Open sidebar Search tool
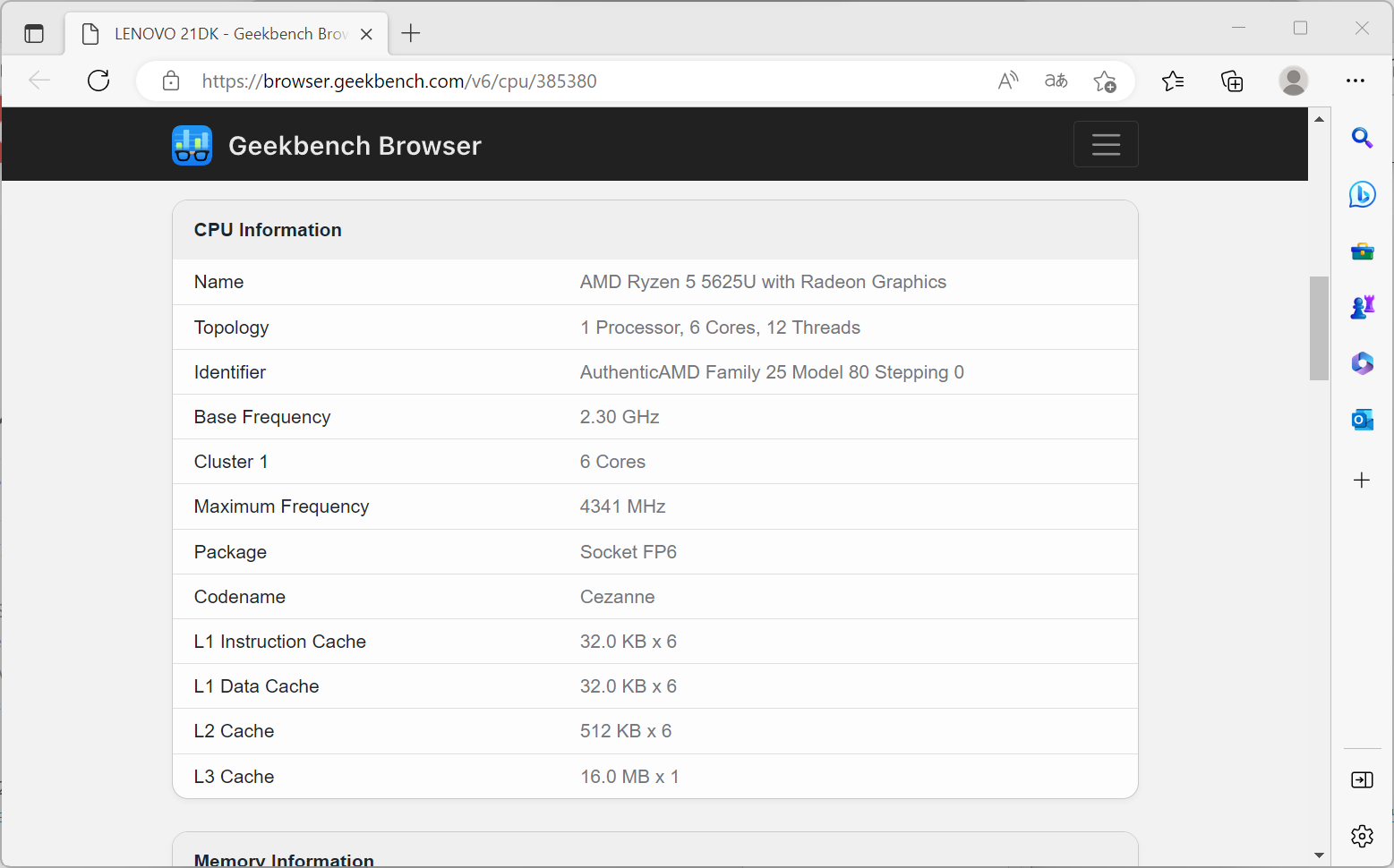This screenshot has width=1394, height=868. tap(1362, 138)
